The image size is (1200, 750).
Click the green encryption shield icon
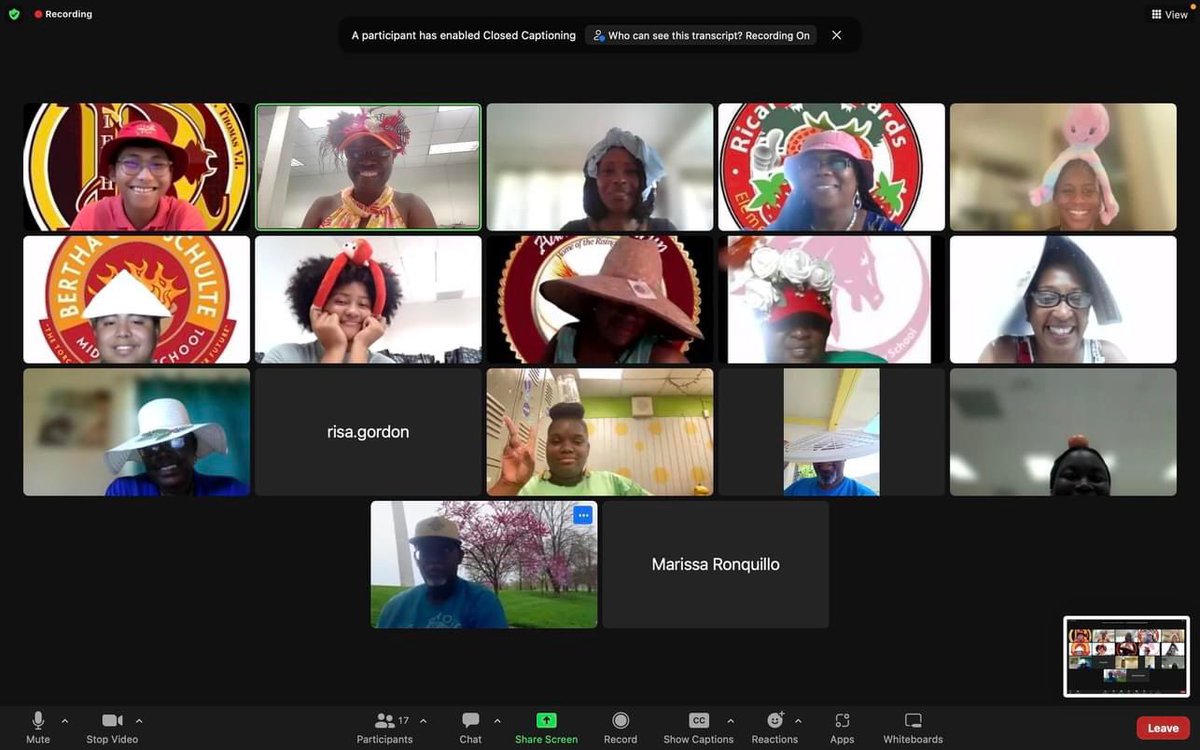pyautogui.click(x=14, y=14)
